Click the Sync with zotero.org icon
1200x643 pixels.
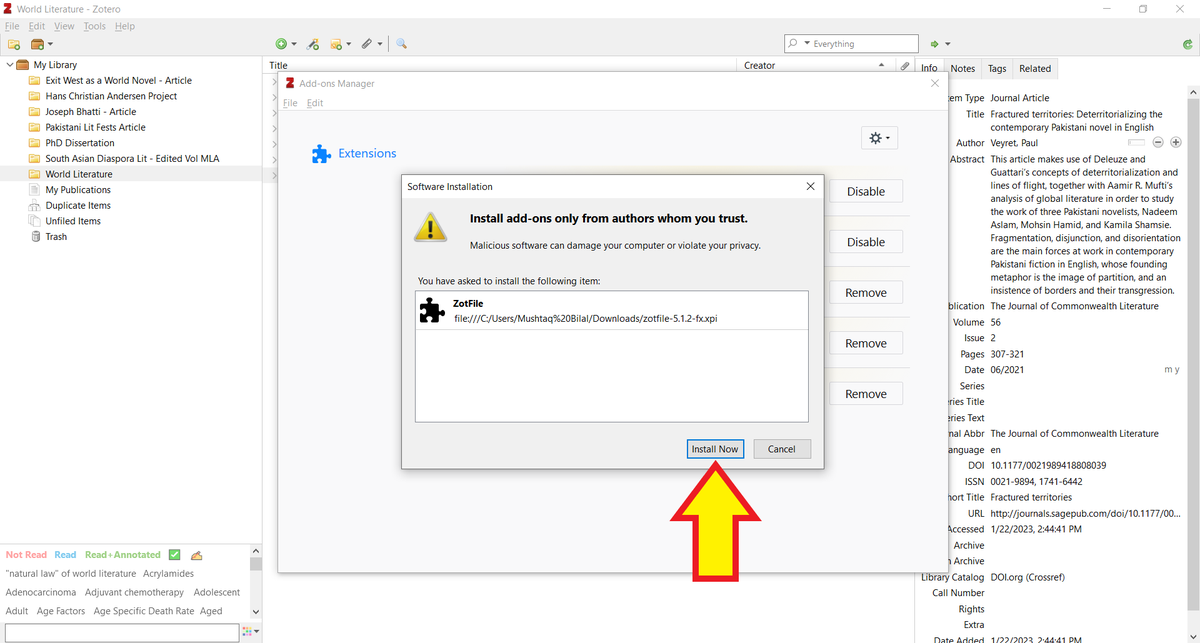(x=1186, y=44)
